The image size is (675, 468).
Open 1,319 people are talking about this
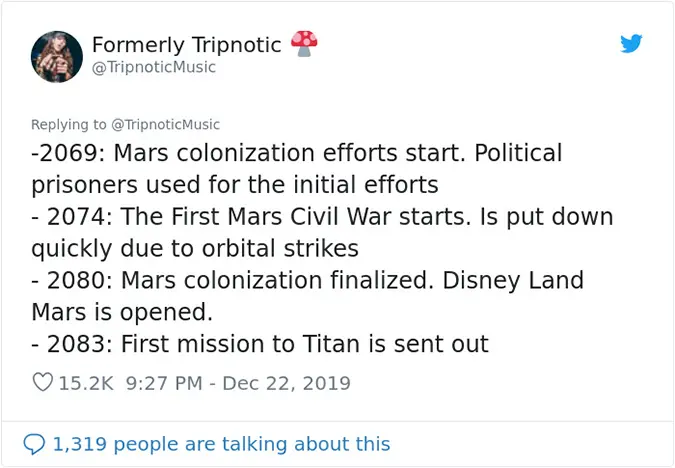tap(221, 443)
